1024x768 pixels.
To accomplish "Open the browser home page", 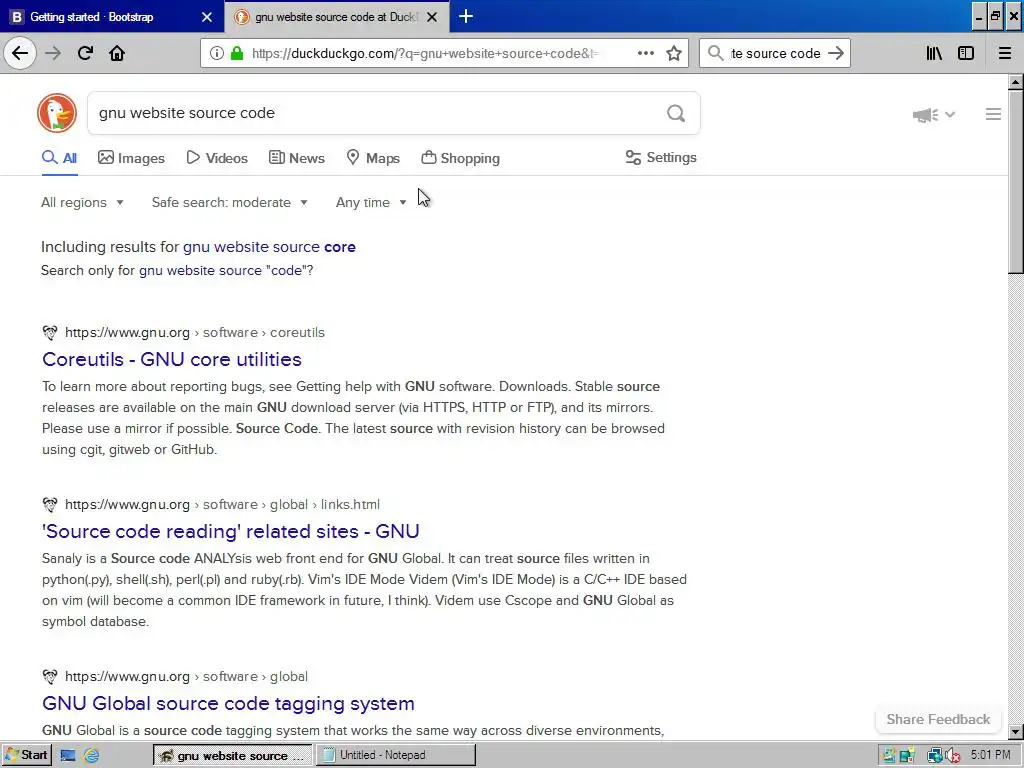I will [117, 53].
